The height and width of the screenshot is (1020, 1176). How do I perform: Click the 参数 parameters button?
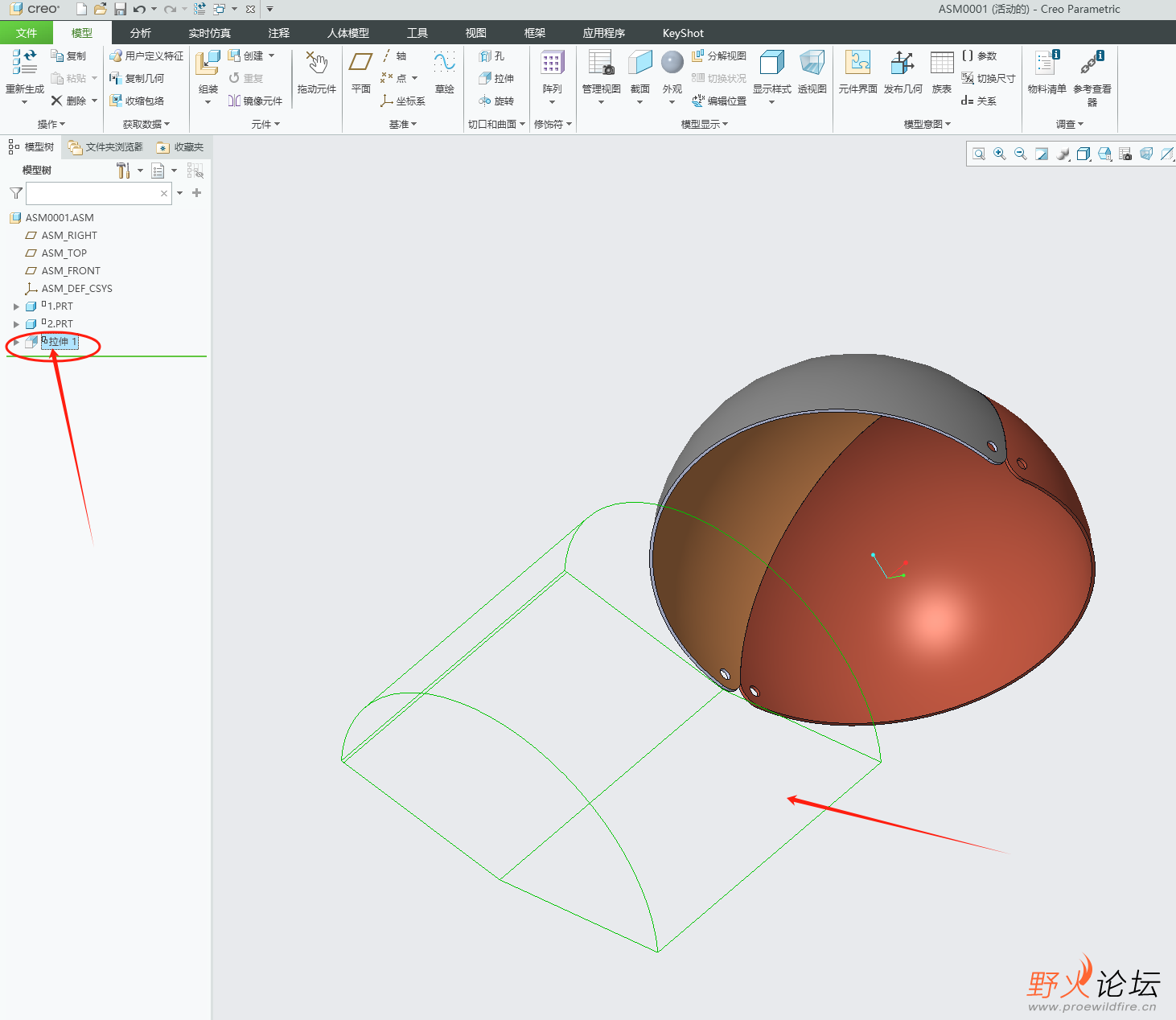click(979, 56)
